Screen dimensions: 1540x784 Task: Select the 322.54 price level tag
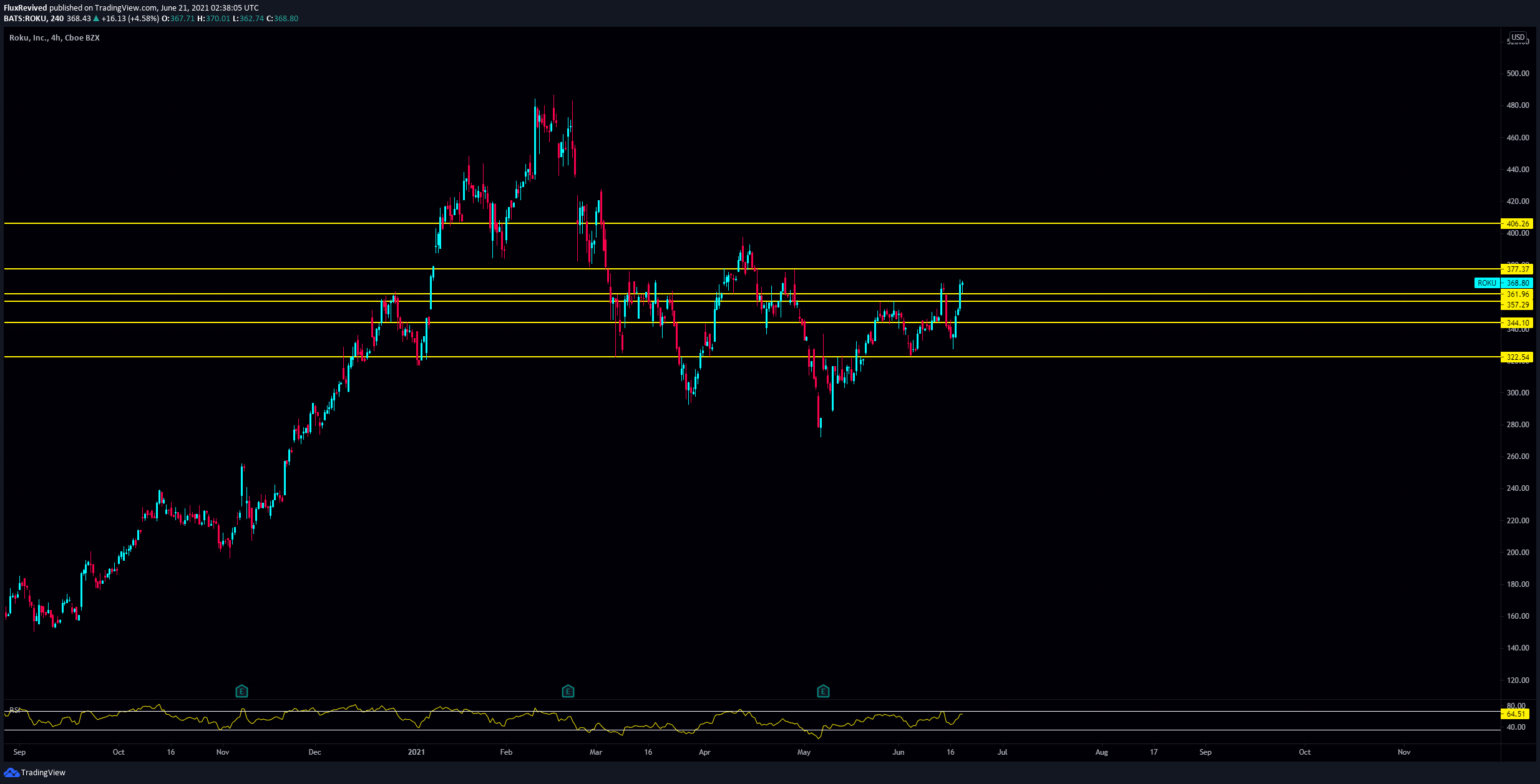[1517, 357]
